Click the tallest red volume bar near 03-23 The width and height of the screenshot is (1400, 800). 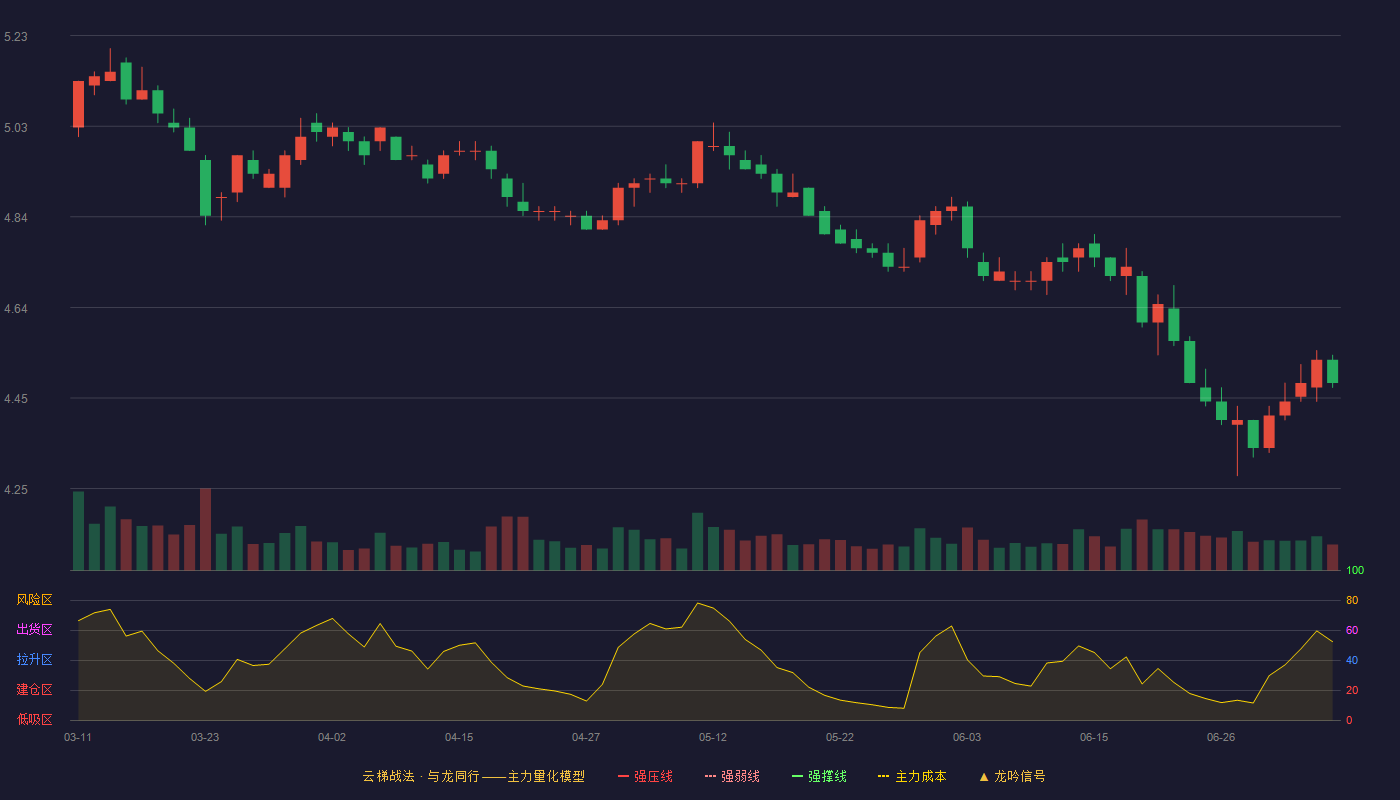point(205,529)
